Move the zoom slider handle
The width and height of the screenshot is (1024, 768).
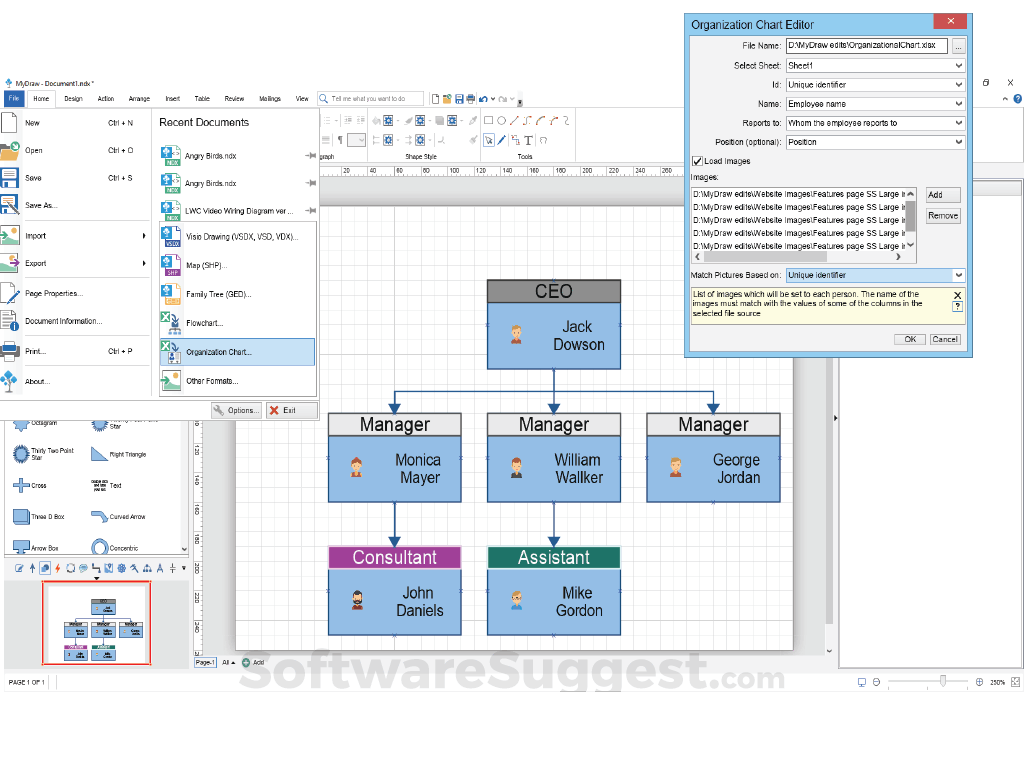click(943, 681)
